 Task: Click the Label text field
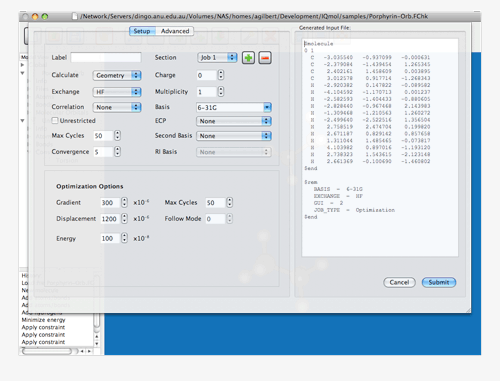click(106, 57)
